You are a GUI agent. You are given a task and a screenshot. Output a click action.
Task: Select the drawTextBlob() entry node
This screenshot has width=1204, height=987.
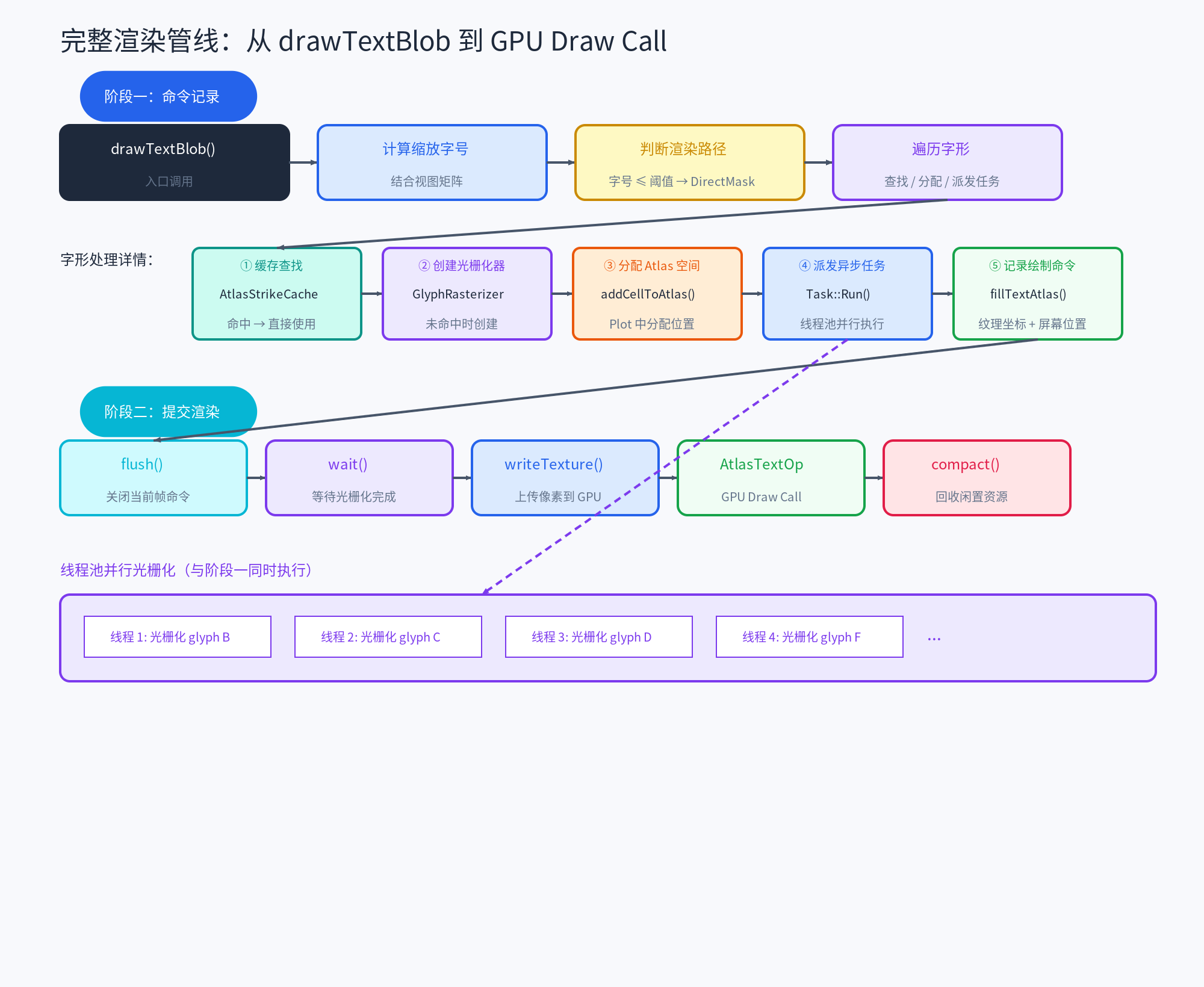point(174,162)
